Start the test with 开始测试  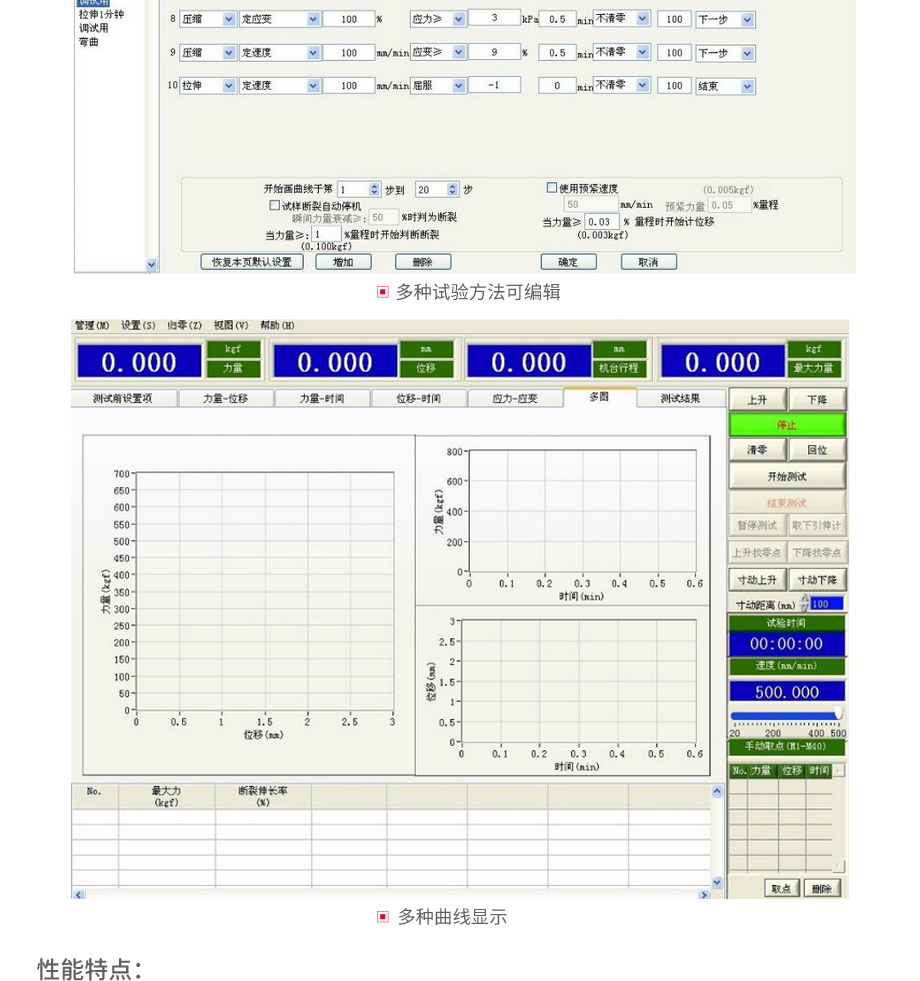[x=787, y=477]
